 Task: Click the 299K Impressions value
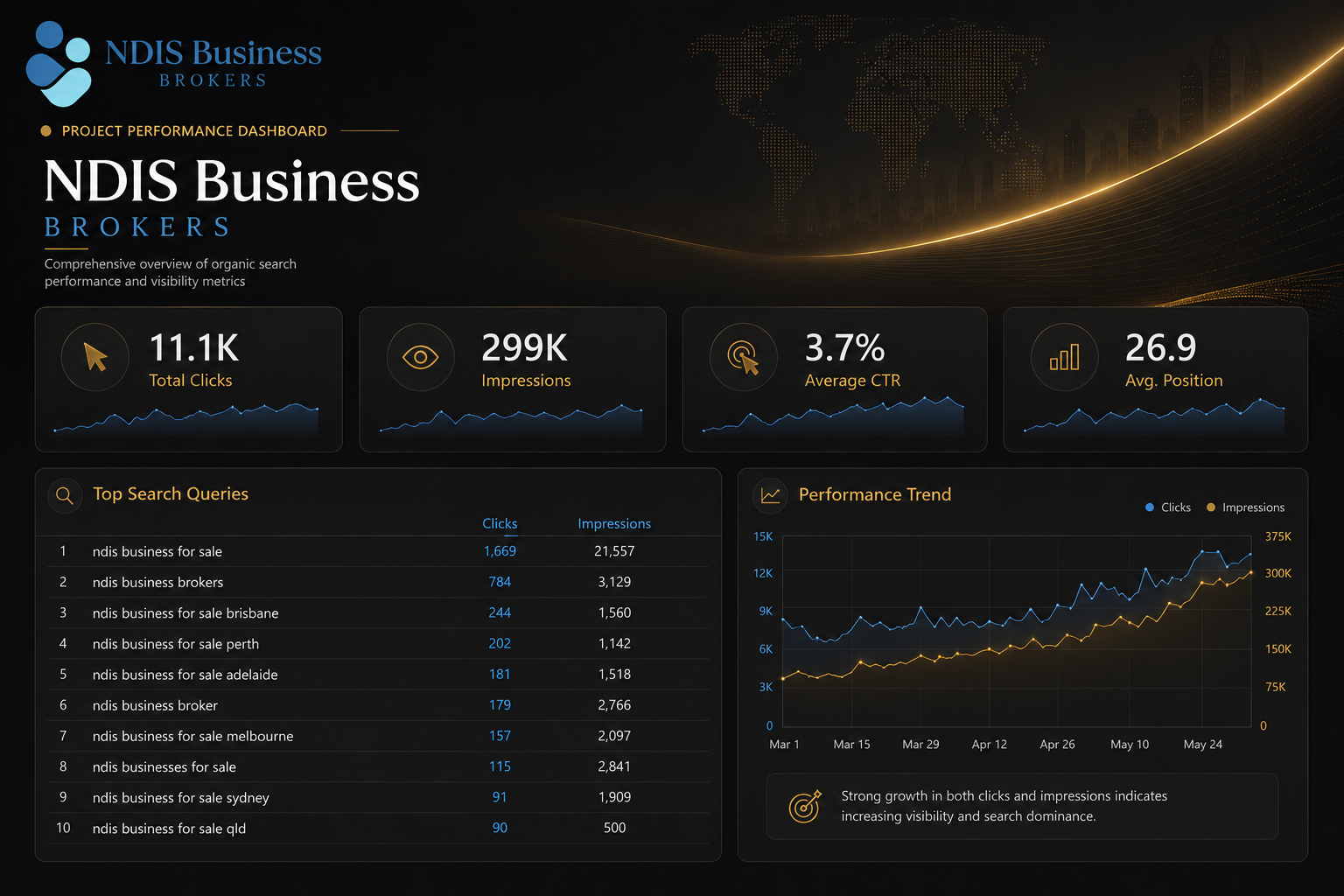click(x=524, y=347)
